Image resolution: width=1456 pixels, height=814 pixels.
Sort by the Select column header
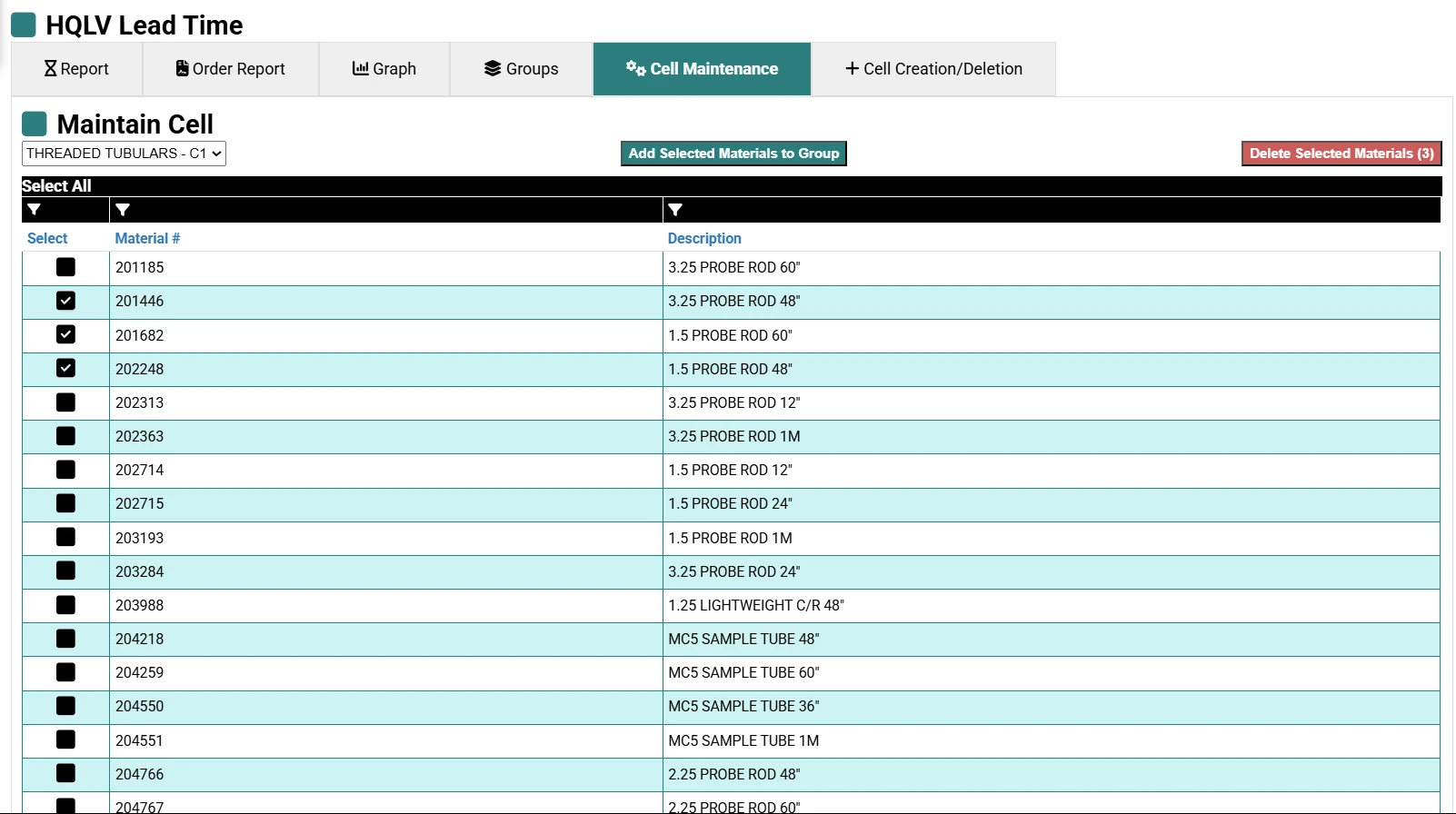[47, 238]
